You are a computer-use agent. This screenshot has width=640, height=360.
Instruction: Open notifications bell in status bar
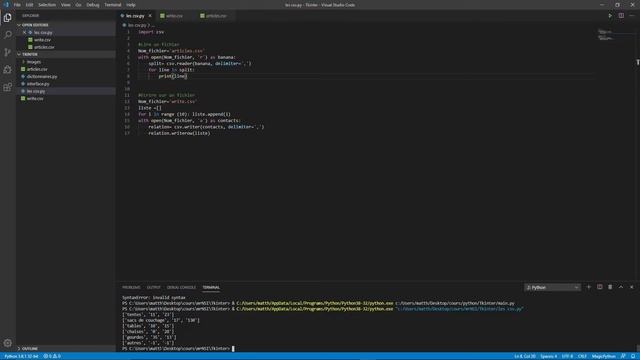(633, 356)
